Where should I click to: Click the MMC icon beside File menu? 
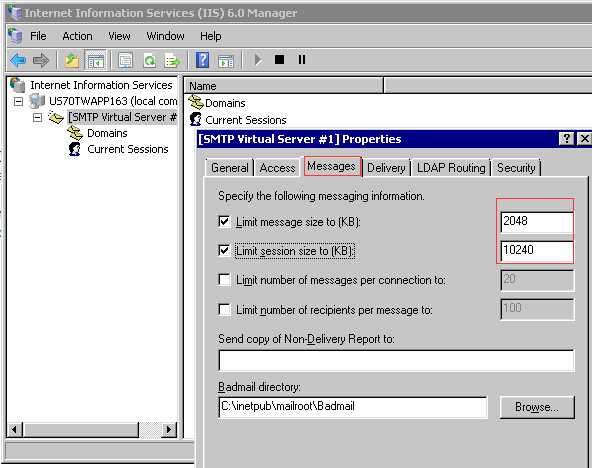click(15, 36)
